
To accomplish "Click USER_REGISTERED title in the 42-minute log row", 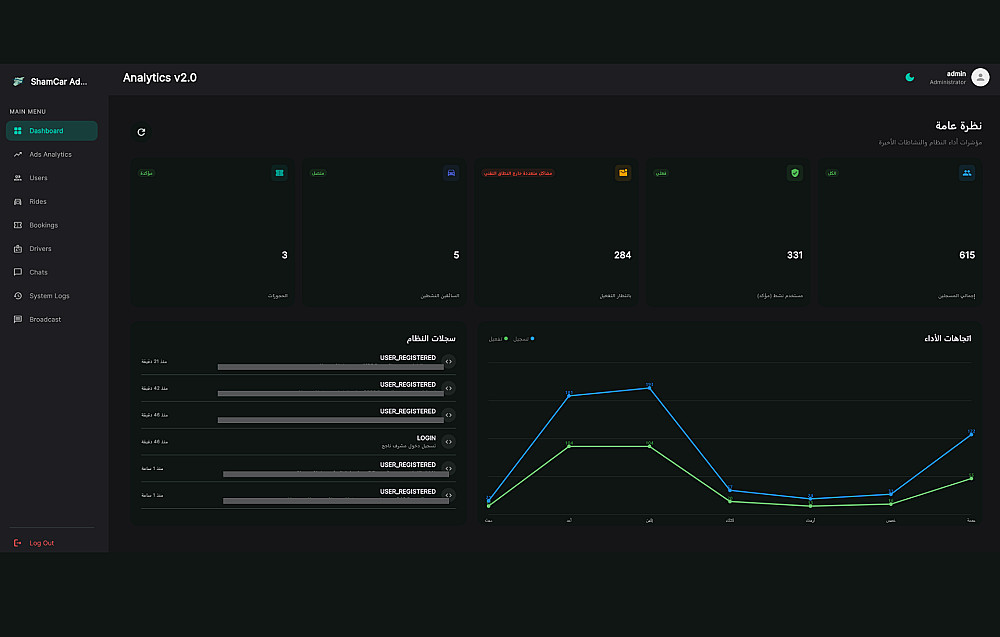I will click(408, 384).
